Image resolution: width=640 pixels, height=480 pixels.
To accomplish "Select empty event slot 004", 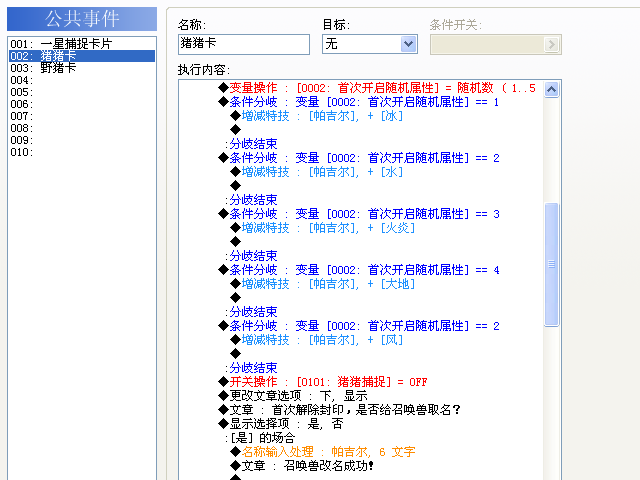I will pos(82,80).
